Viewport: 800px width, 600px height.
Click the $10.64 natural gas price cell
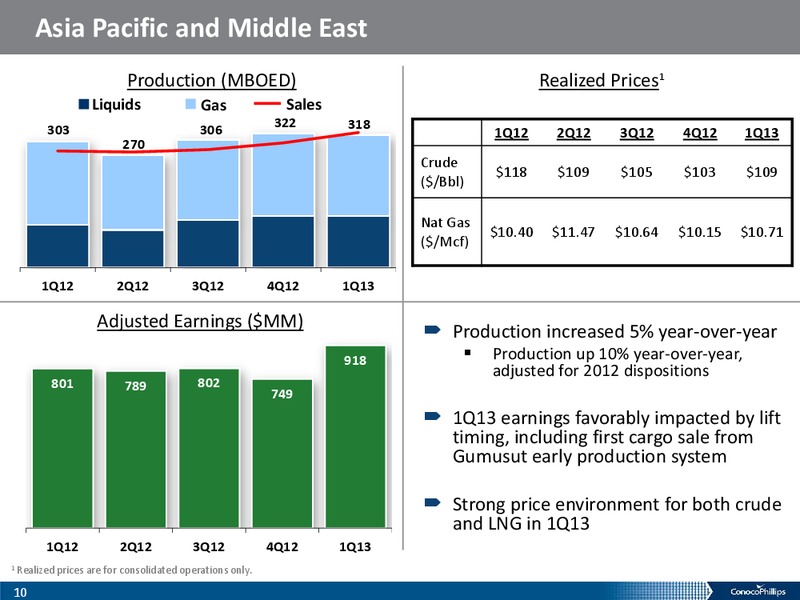click(636, 232)
